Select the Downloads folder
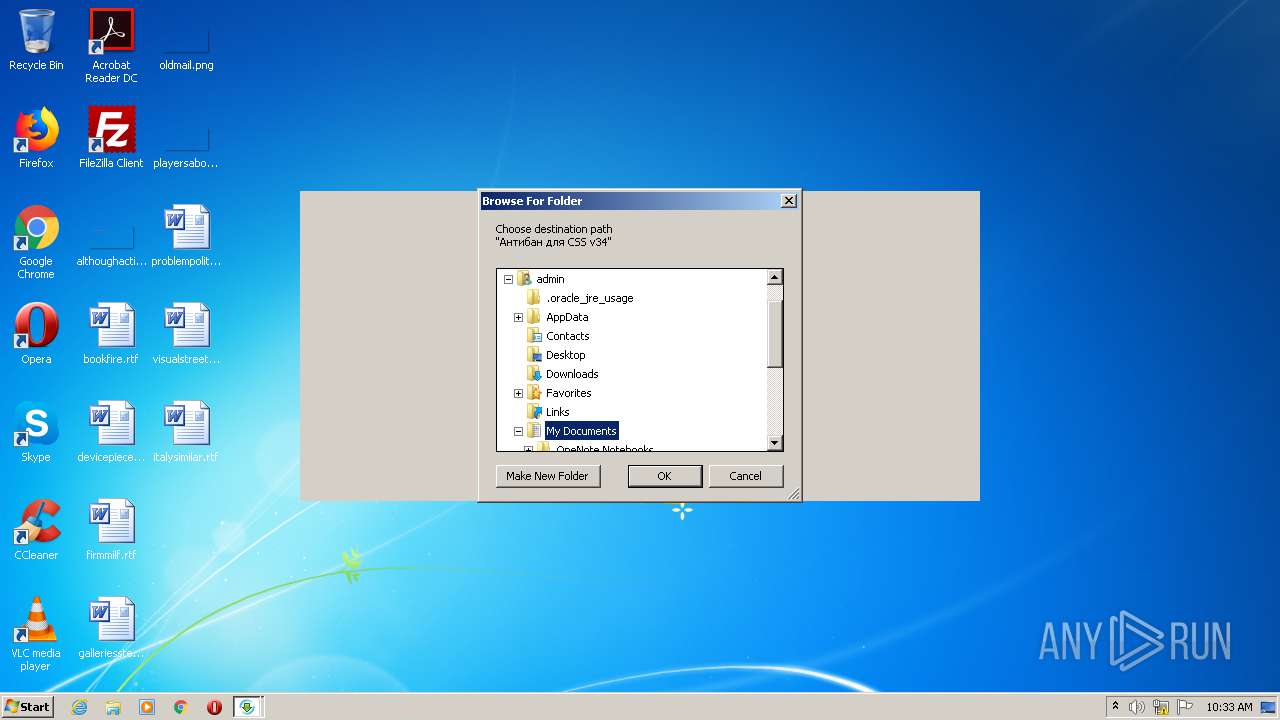Viewport: 1280px width, 720px height. [x=572, y=374]
